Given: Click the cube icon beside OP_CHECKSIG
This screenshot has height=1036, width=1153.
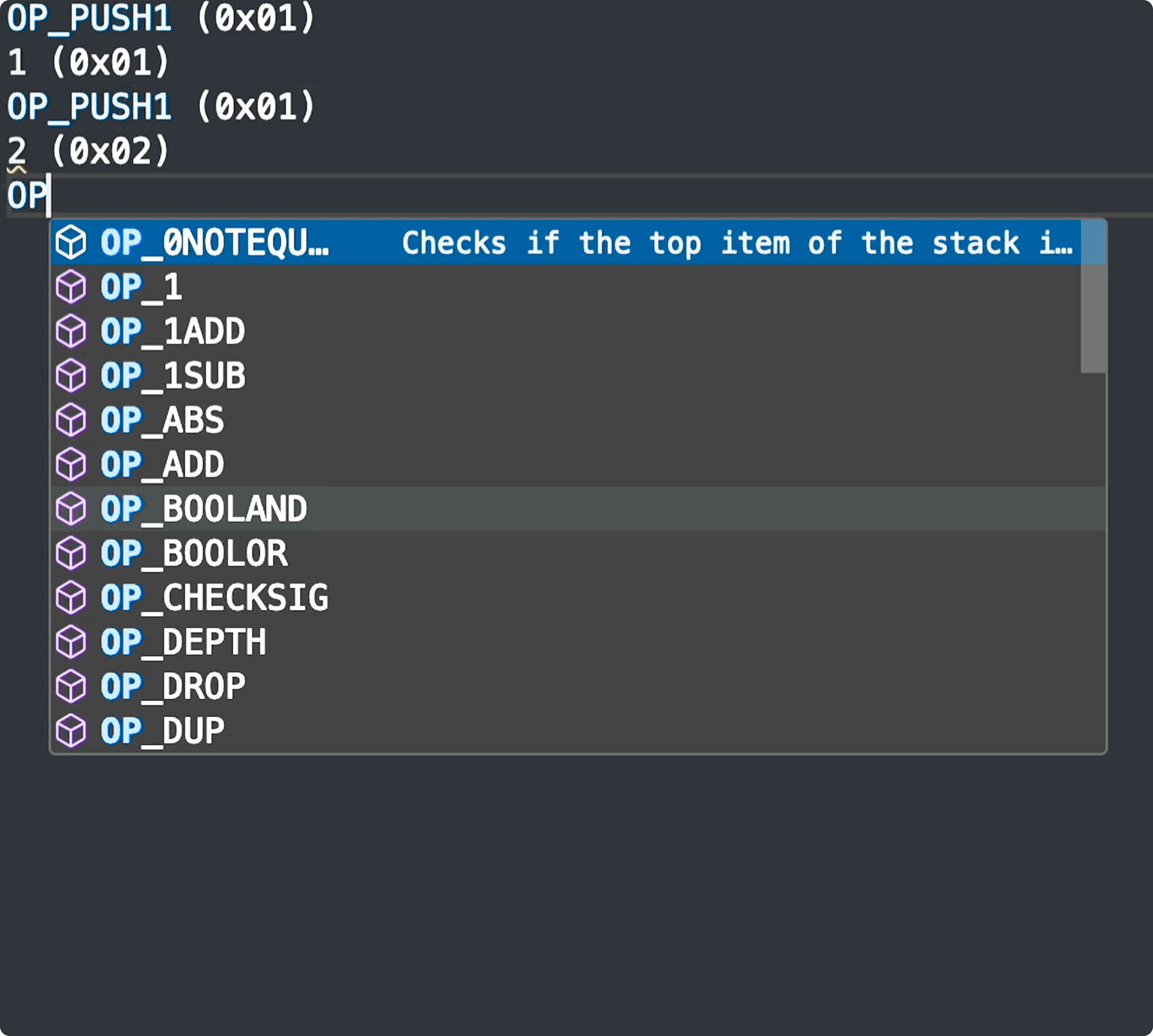Looking at the screenshot, I should [x=71, y=598].
